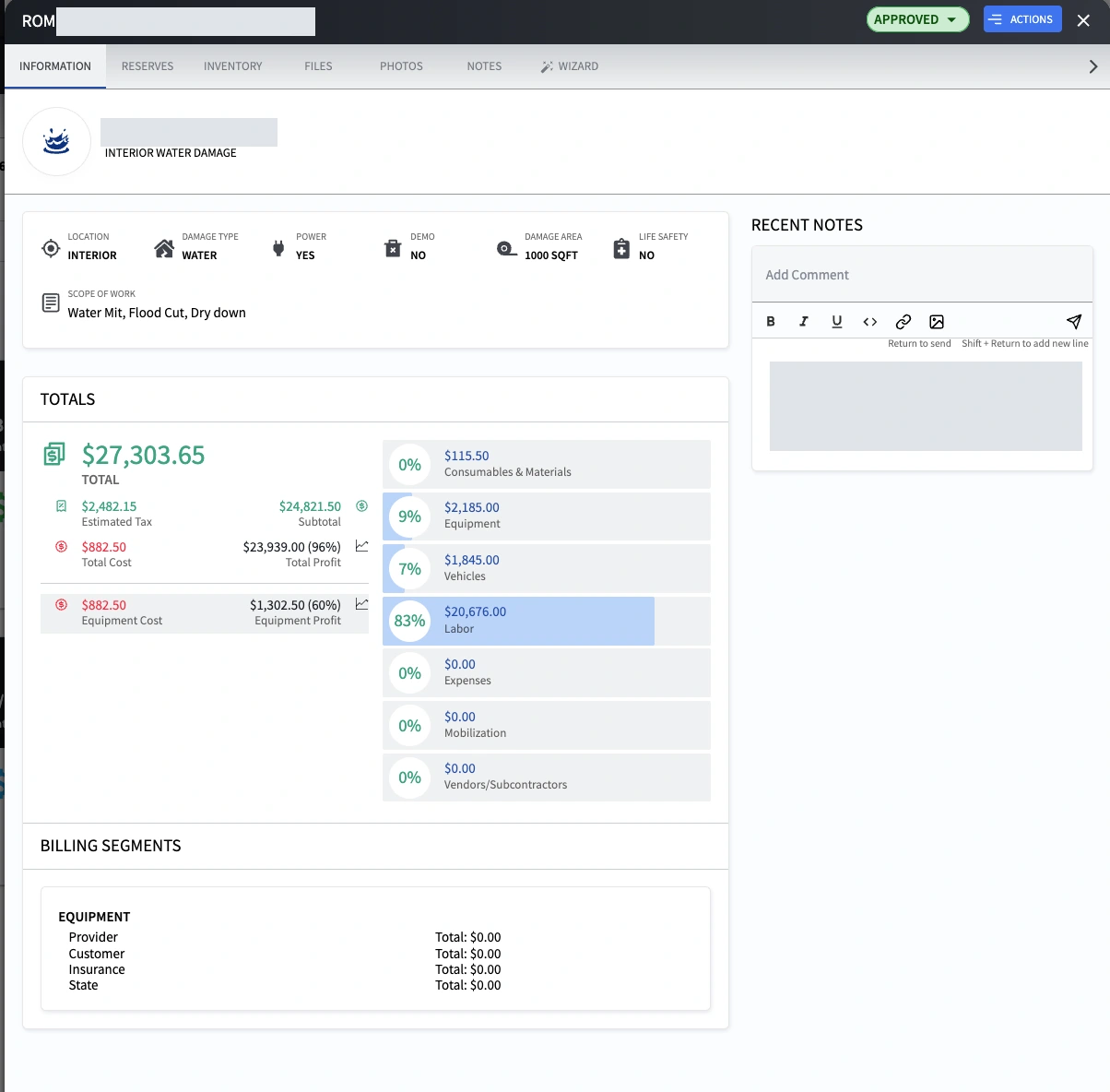Select the Vehicles 7% progress bar
The height and width of the screenshot is (1092, 1110).
pos(547,569)
